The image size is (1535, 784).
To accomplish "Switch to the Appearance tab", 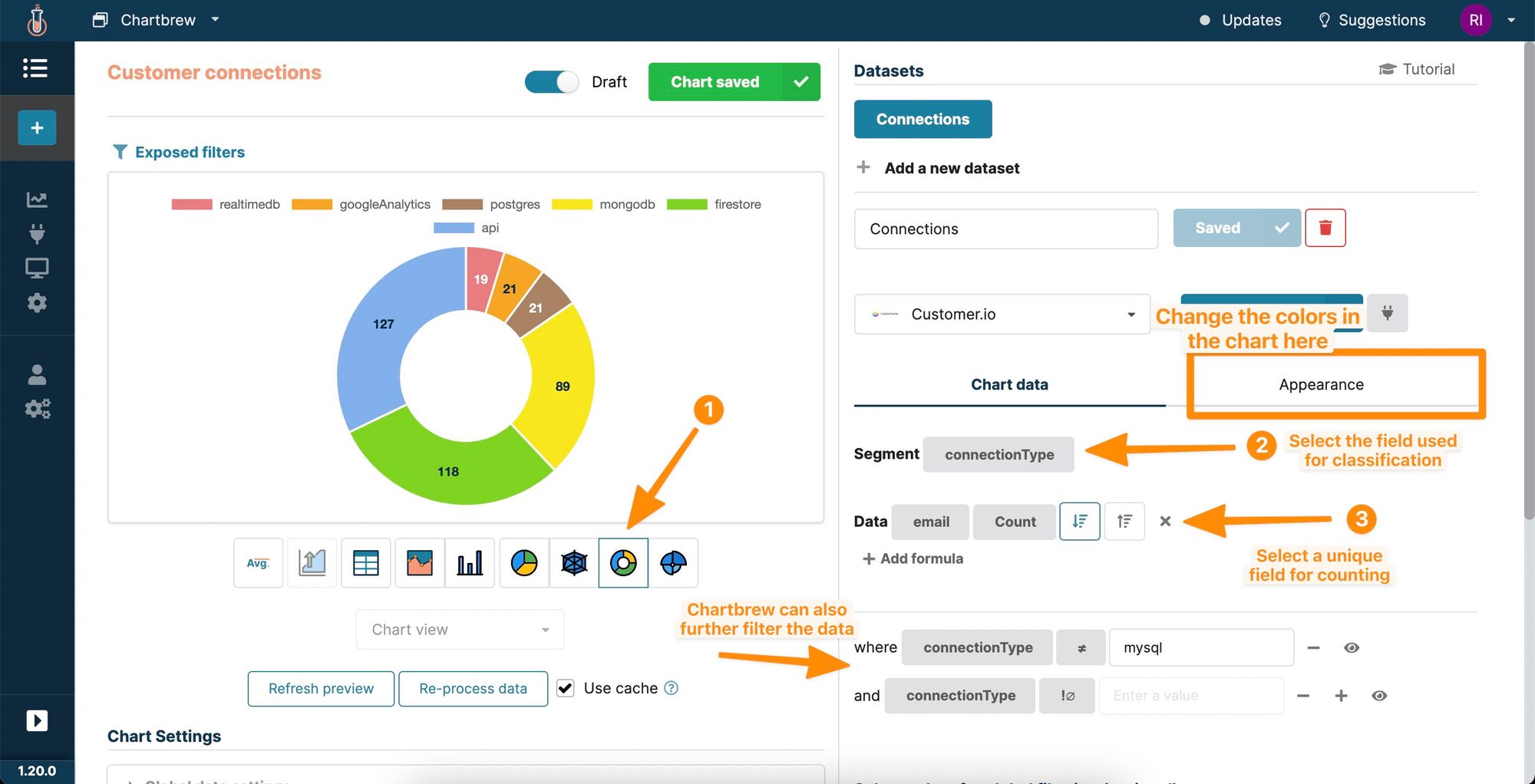I will point(1320,384).
